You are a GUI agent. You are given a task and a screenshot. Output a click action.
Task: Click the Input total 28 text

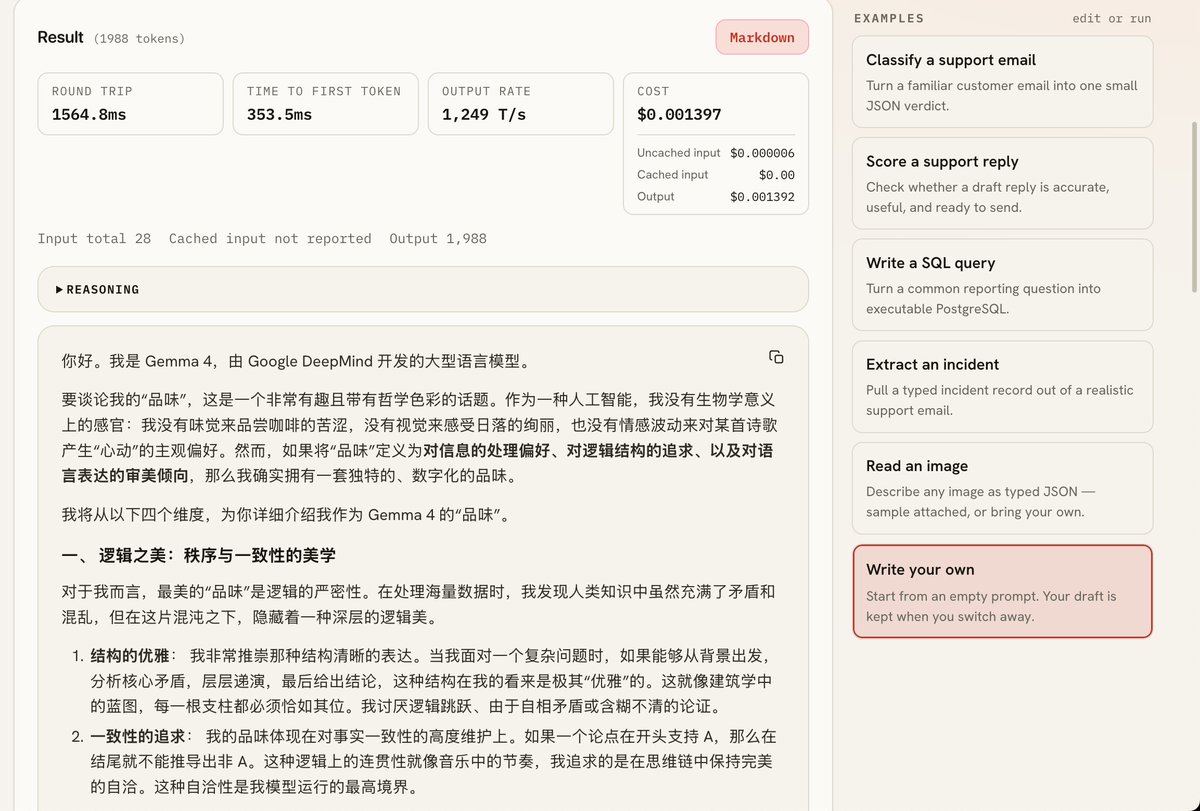click(94, 239)
